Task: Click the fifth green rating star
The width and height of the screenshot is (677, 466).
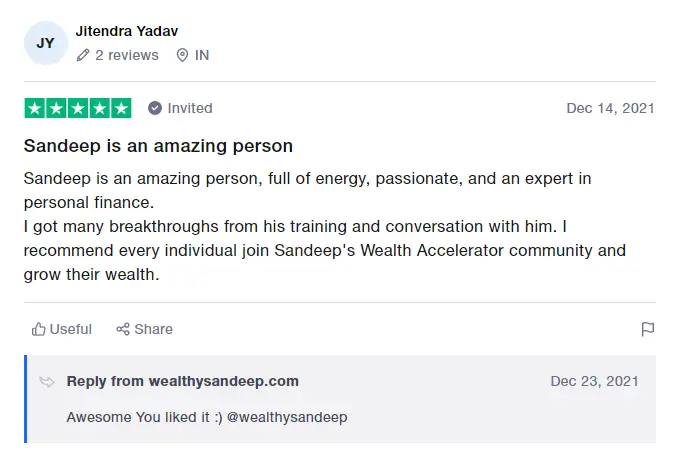Action: pos(121,108)
